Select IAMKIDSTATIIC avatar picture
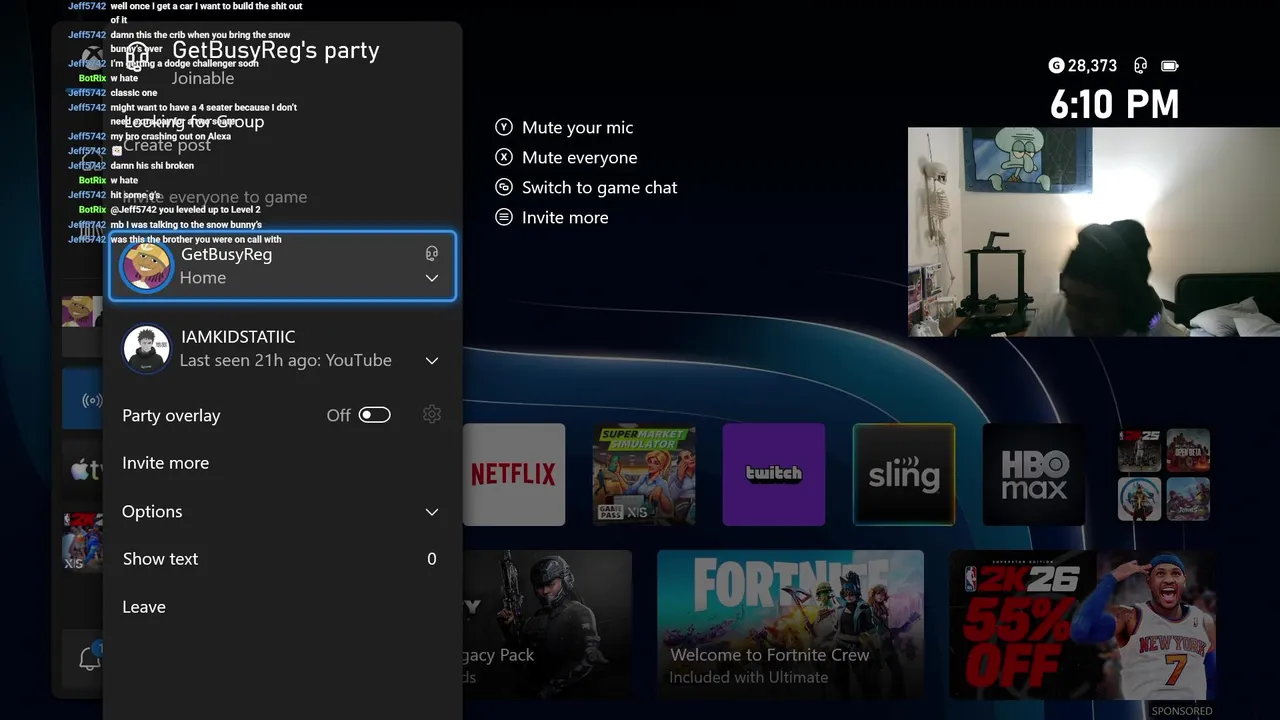 [147, 349]
